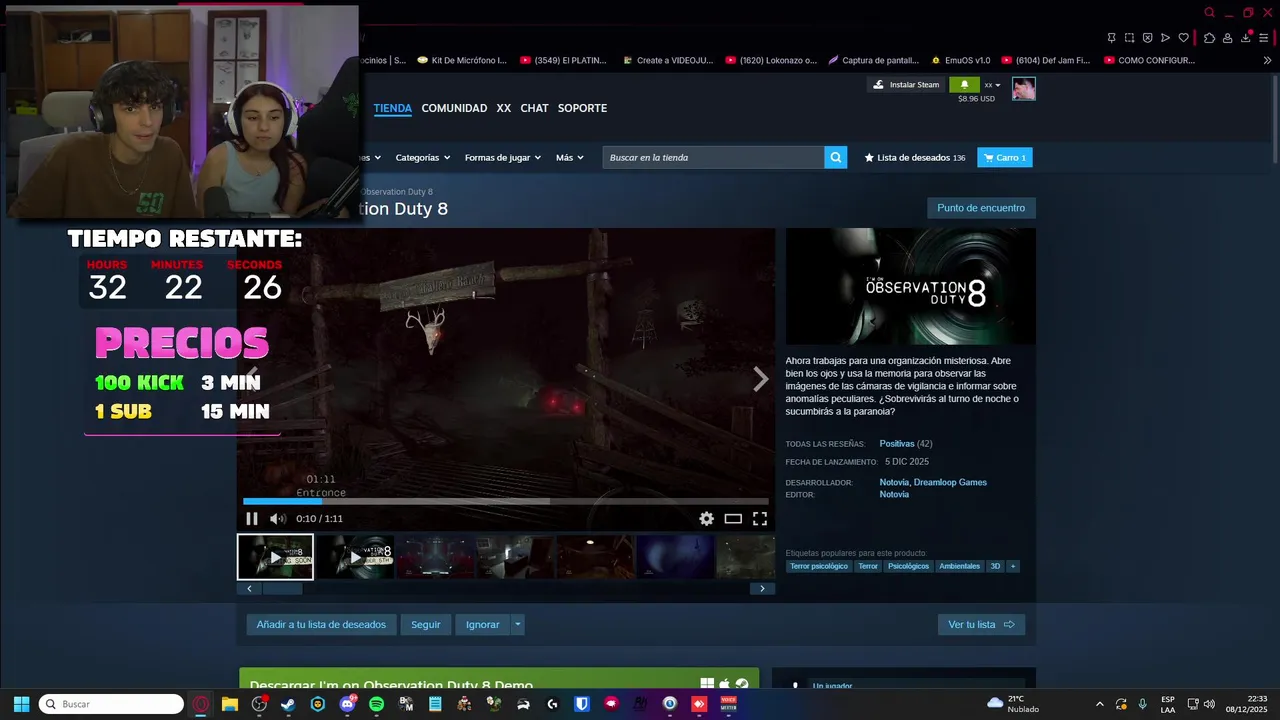Show hidden system tray icons
The height and width of the screenshot is (720, 1280).
point(1100,704)
